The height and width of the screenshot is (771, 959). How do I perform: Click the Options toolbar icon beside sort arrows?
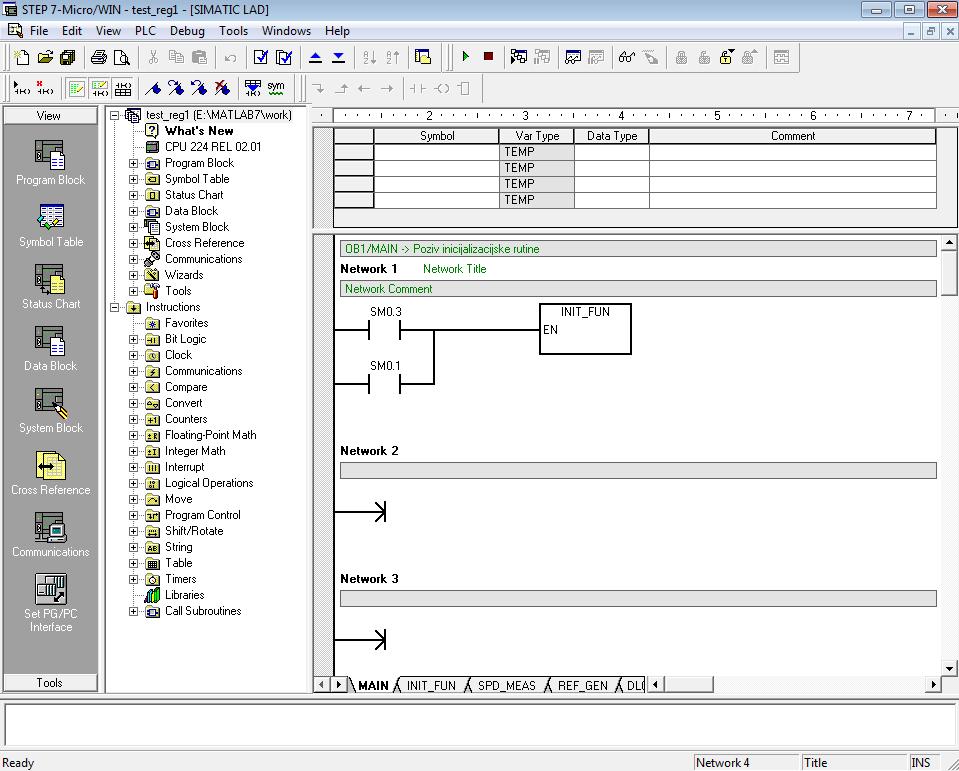[x=423, y=57]
